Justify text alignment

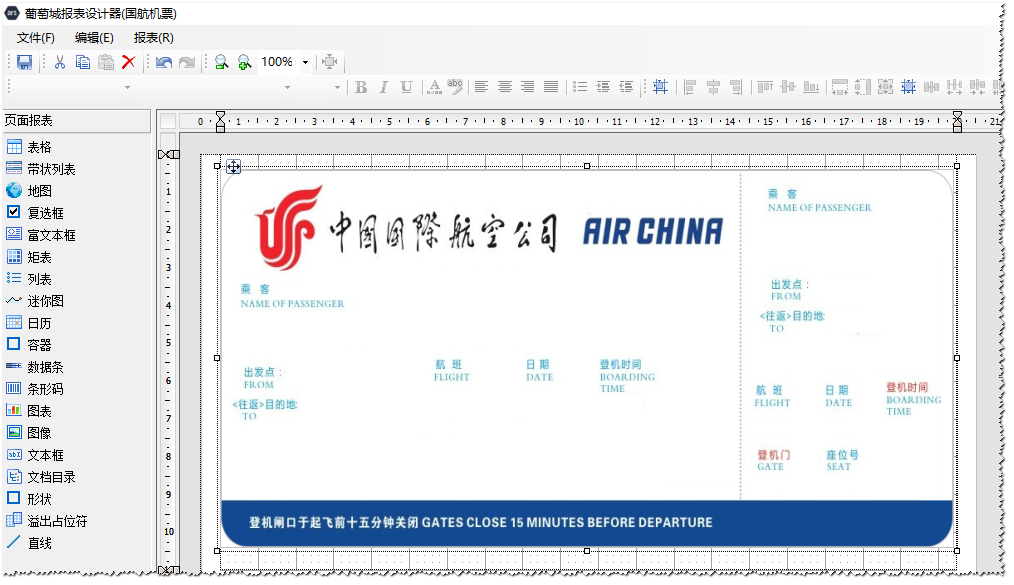tap(551, 87)
